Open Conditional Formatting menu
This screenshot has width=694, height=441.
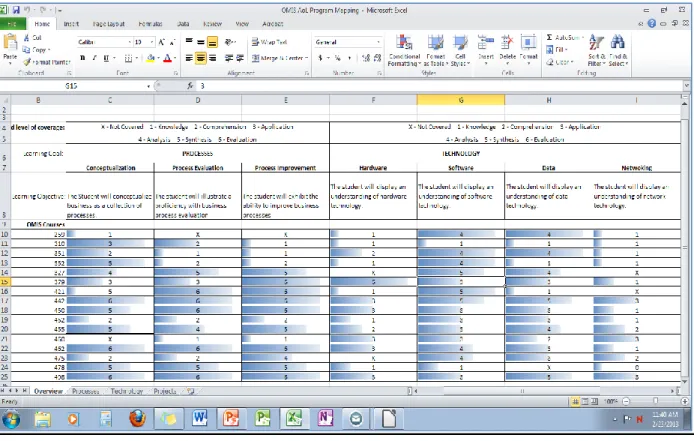click(404, 50)
